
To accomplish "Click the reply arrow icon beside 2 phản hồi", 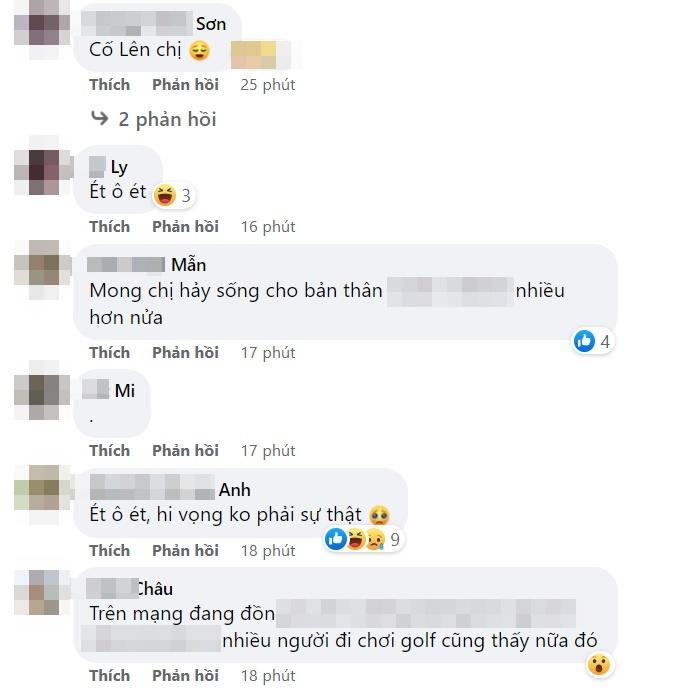I will [100, 118].
